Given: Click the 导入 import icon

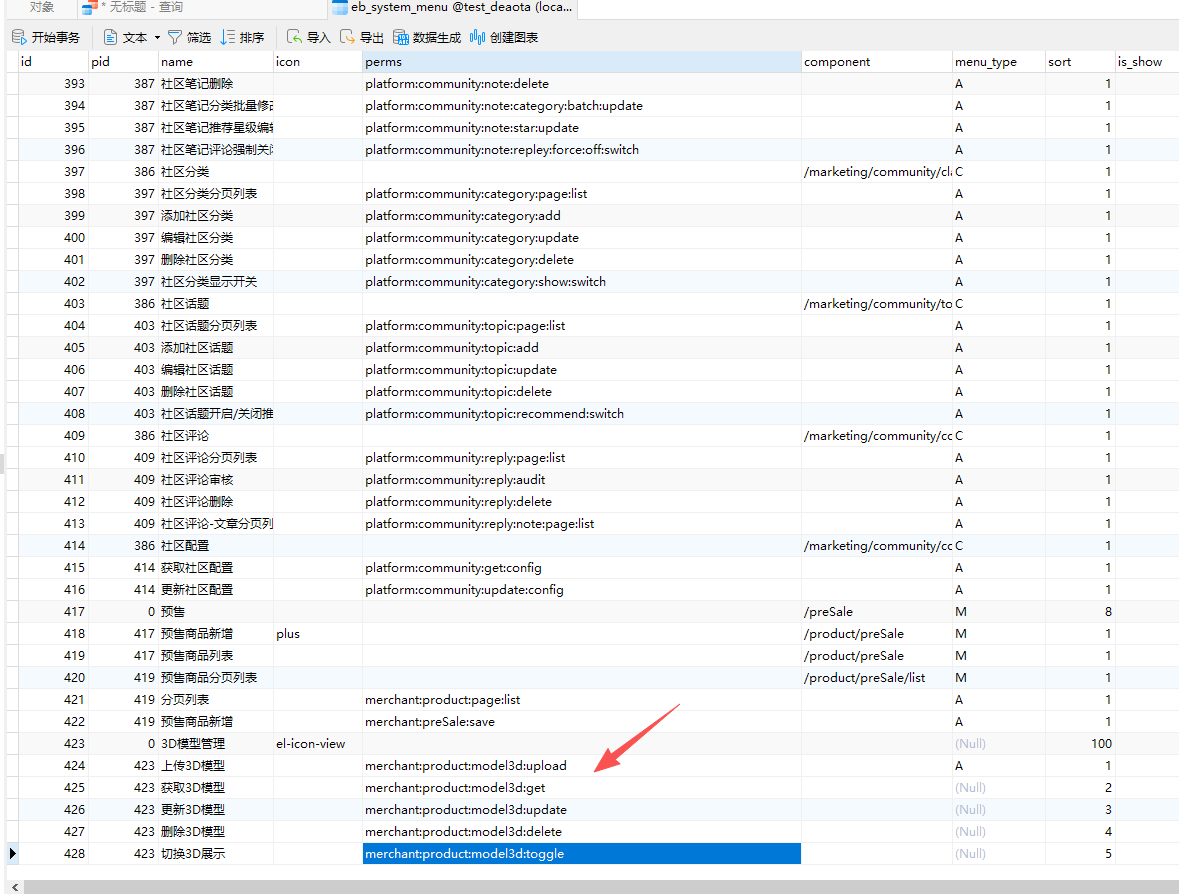Looking at the screenshot, I should pos(295,38).
